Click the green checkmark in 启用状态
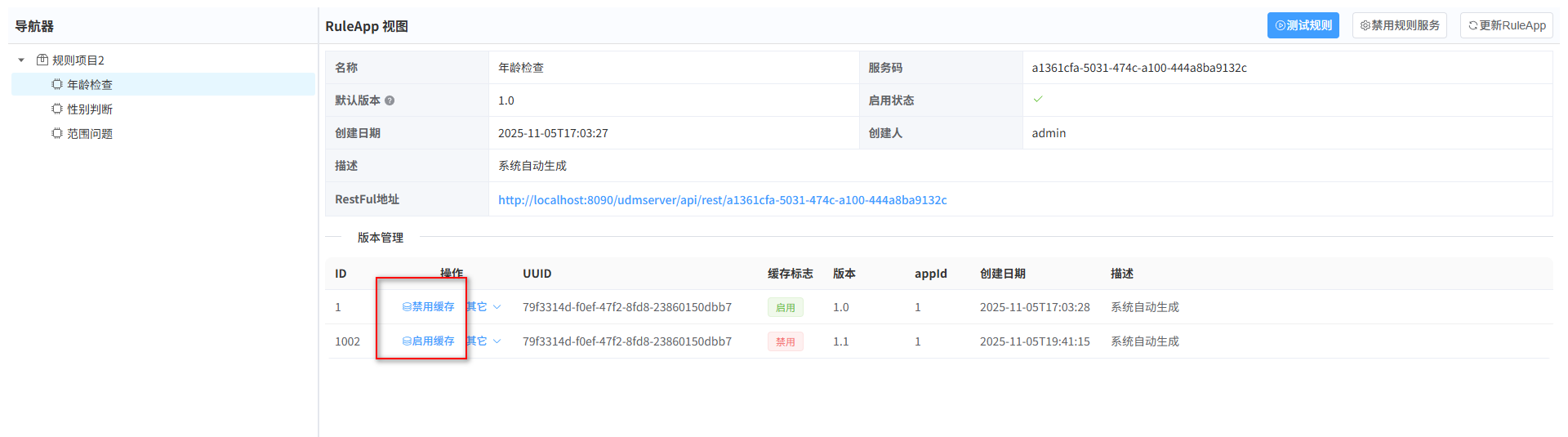Screen dimensions: 1568x437 click(x=1038, y=100)
